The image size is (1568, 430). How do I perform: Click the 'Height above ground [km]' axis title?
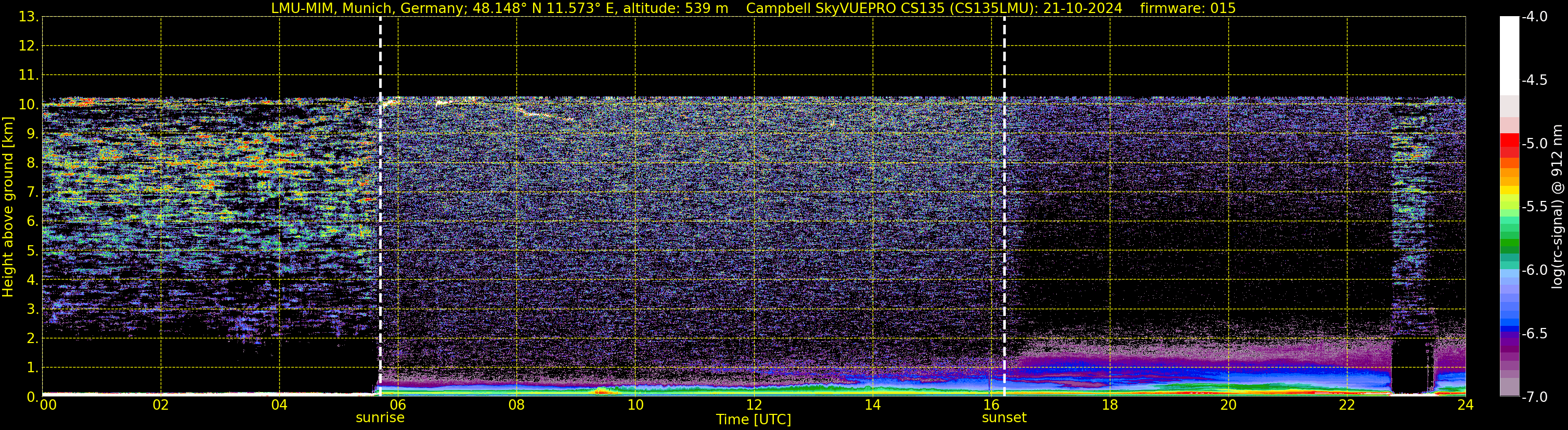8,207
